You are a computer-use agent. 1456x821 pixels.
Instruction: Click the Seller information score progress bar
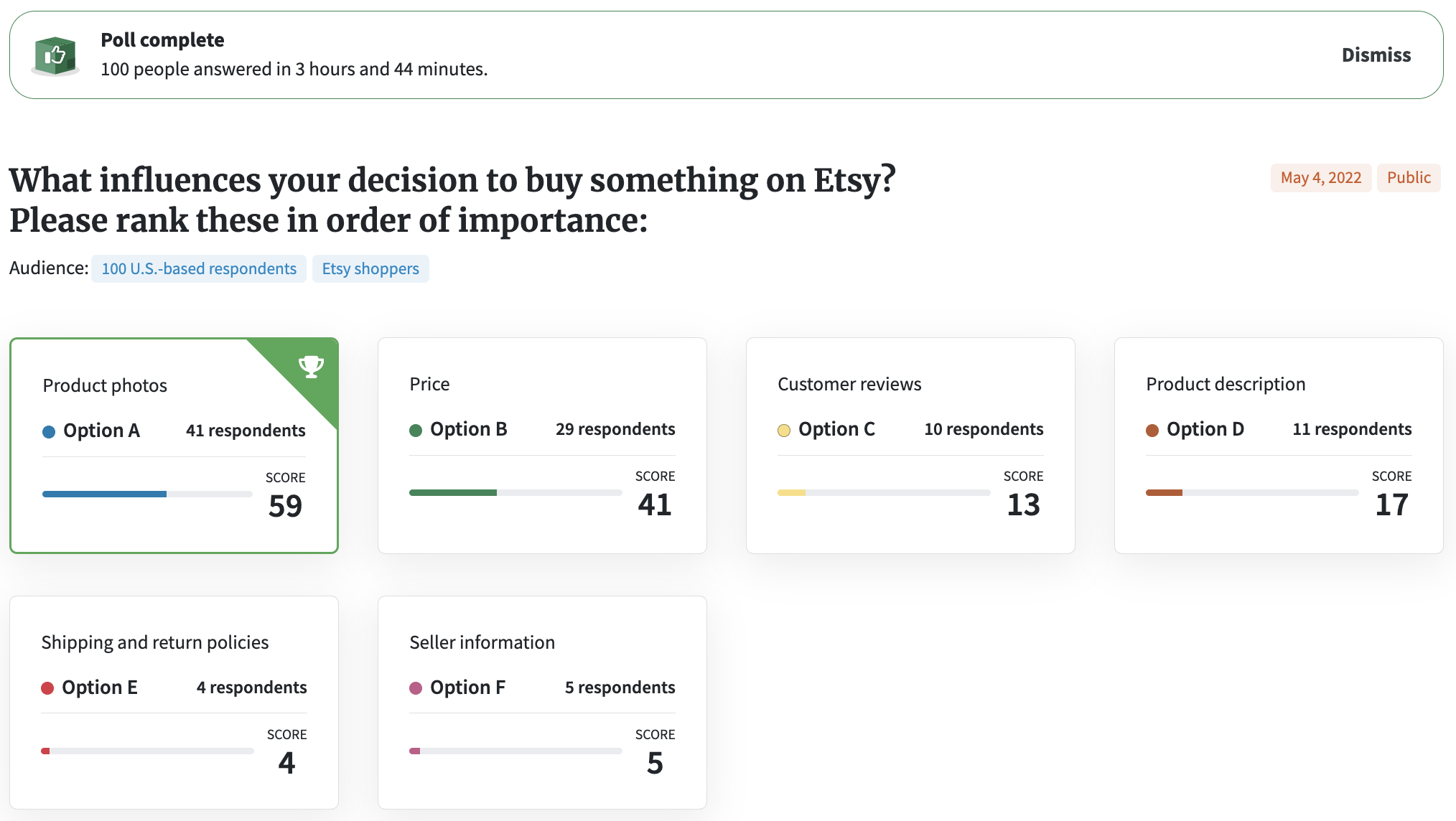515,751
